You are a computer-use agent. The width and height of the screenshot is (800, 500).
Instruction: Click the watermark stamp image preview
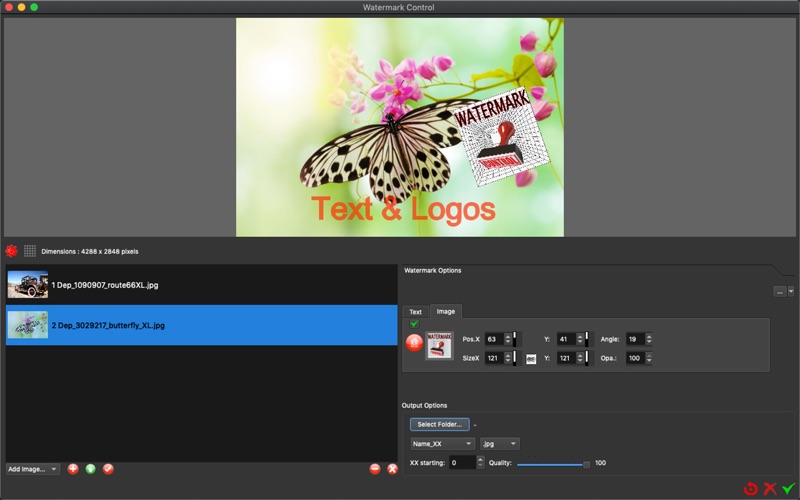[439, 346]
